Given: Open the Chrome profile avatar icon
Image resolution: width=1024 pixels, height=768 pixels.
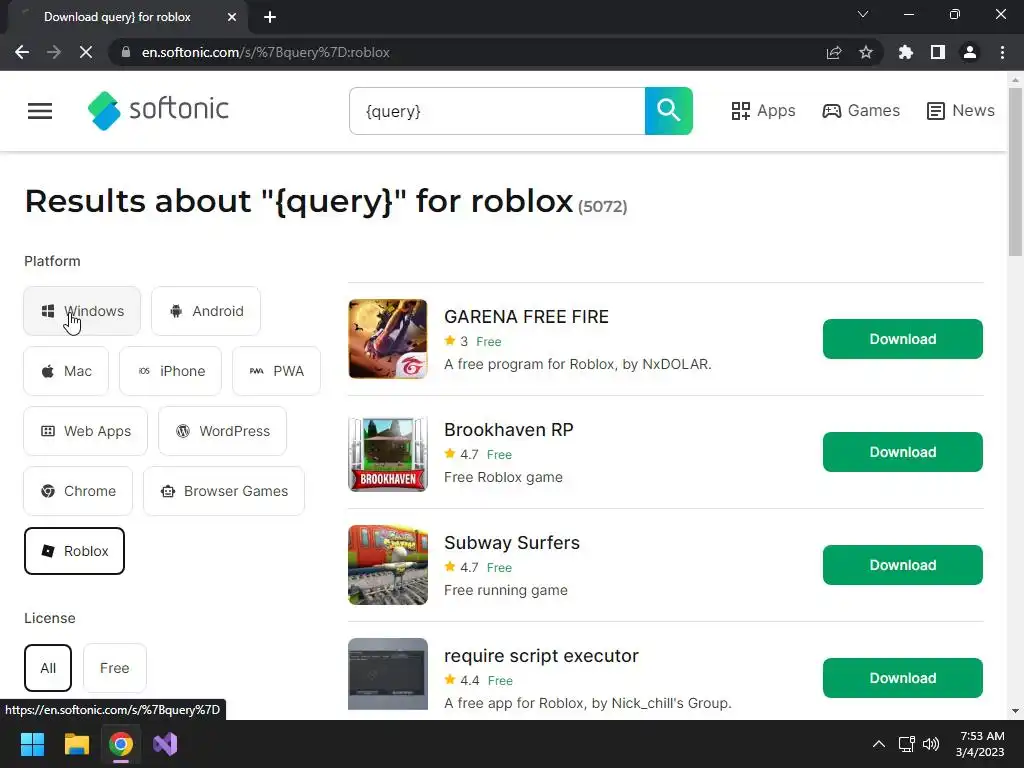Looking at the screenshot, I should click(x=970, y=52).
